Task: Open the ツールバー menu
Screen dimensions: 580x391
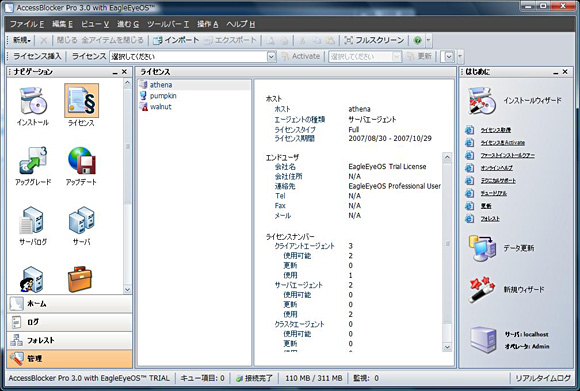Action: [168, 24]
